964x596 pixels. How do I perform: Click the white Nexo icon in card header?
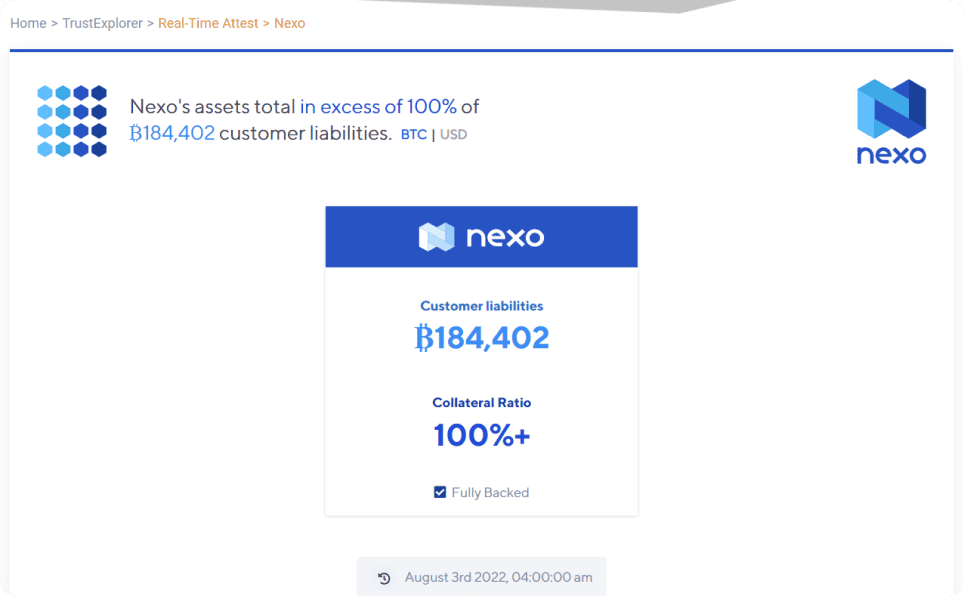[x=436, y=237]
